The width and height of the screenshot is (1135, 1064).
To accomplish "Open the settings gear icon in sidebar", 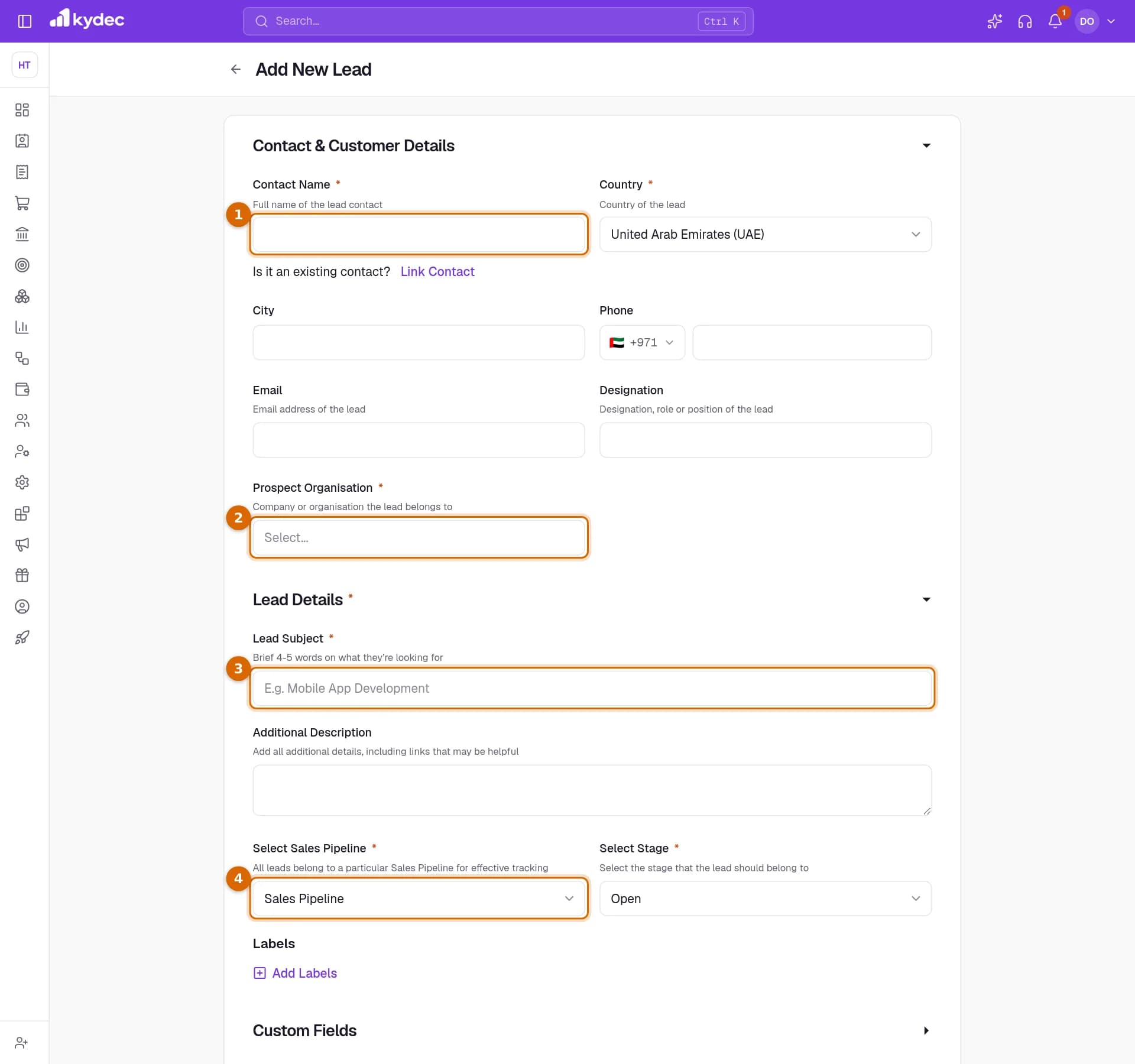I will pos(22,482).
